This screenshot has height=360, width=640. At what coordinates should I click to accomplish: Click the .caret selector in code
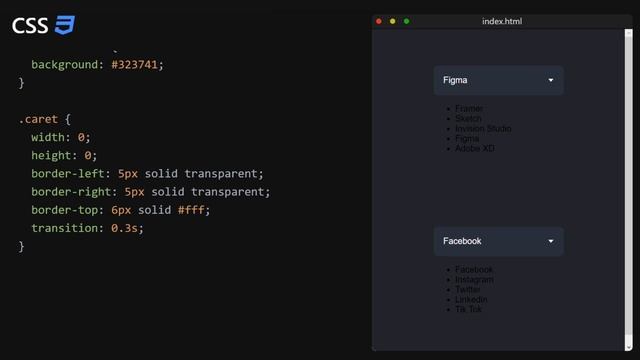point(38,119)
